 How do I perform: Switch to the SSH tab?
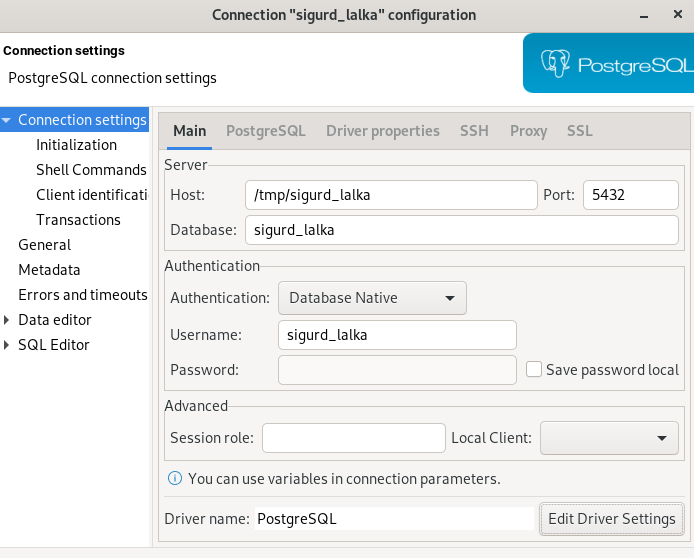click(x=474, y=131)
